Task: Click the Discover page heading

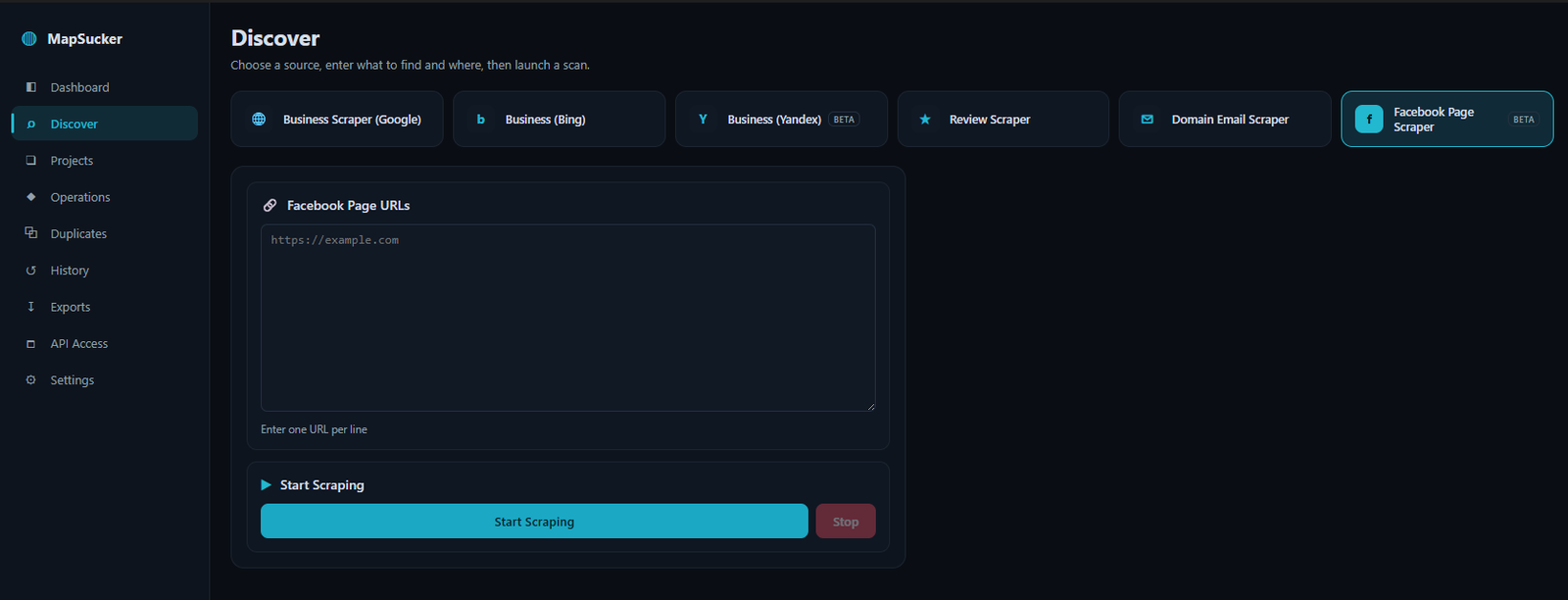Action: click(275, 38)
